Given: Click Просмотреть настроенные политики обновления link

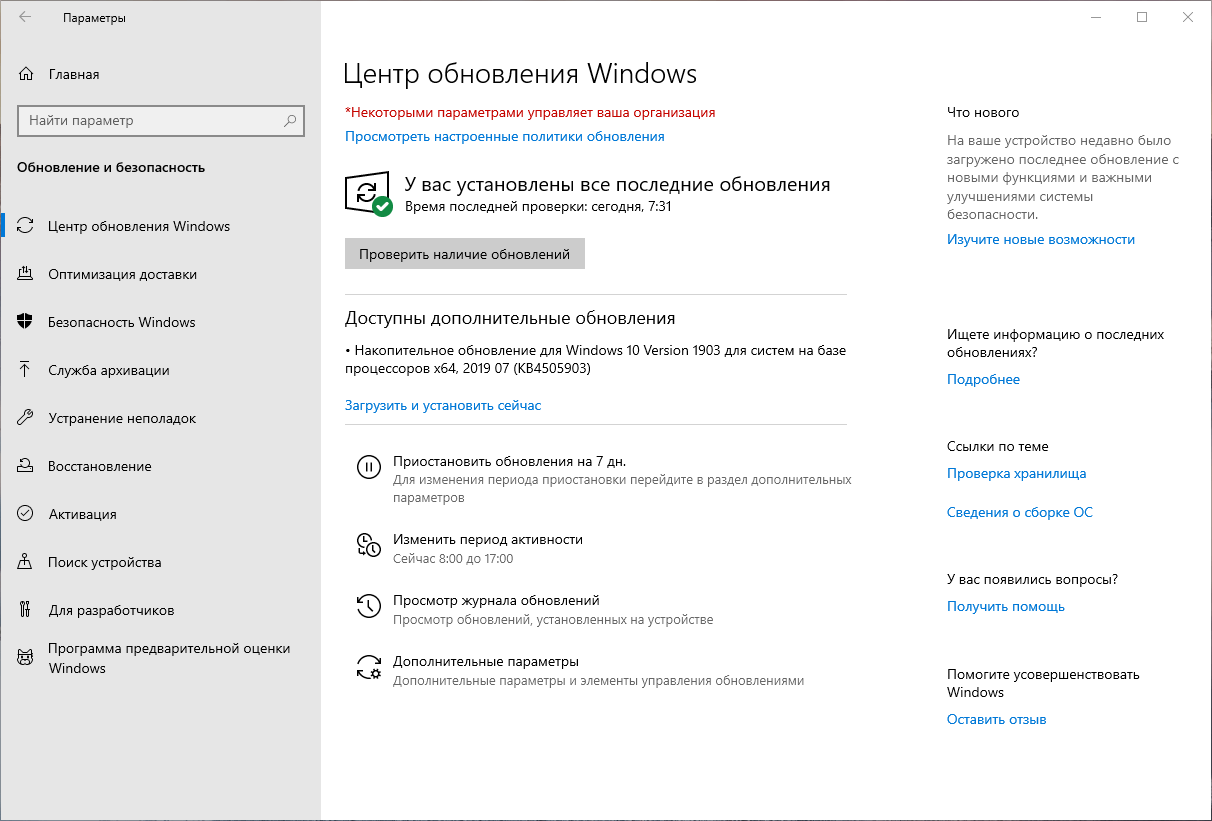Looking at the screenshot, I should point(503,137).
